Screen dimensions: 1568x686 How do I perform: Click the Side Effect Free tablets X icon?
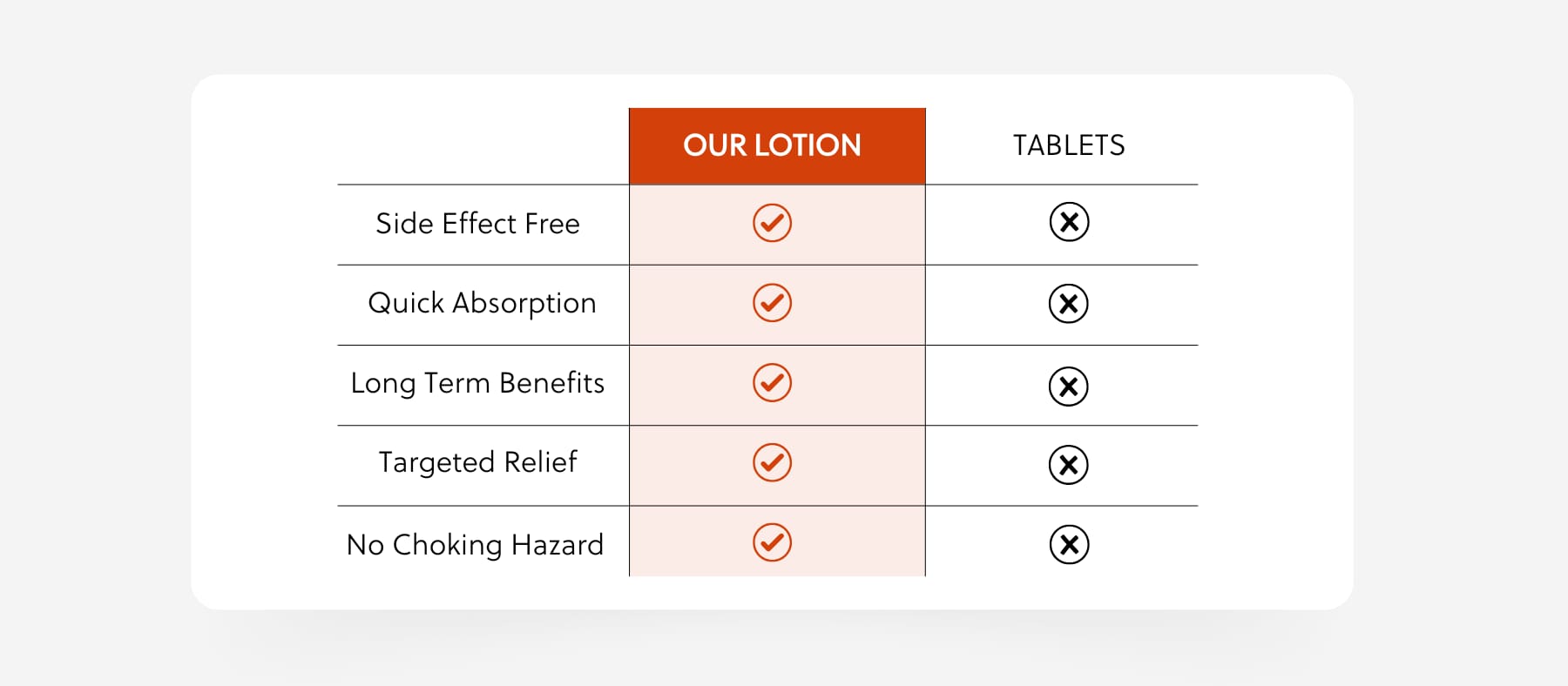(1069, 222)
